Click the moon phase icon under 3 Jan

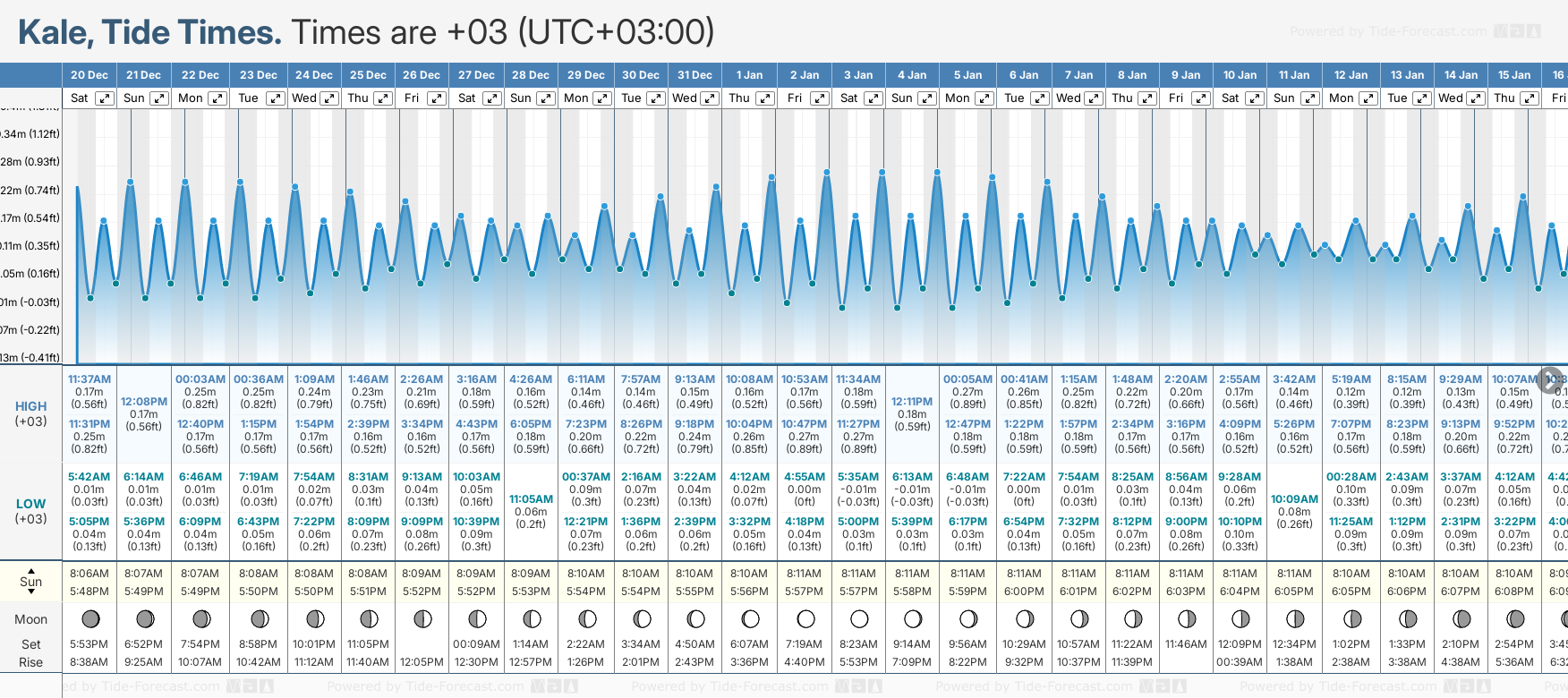coord(859,618)
